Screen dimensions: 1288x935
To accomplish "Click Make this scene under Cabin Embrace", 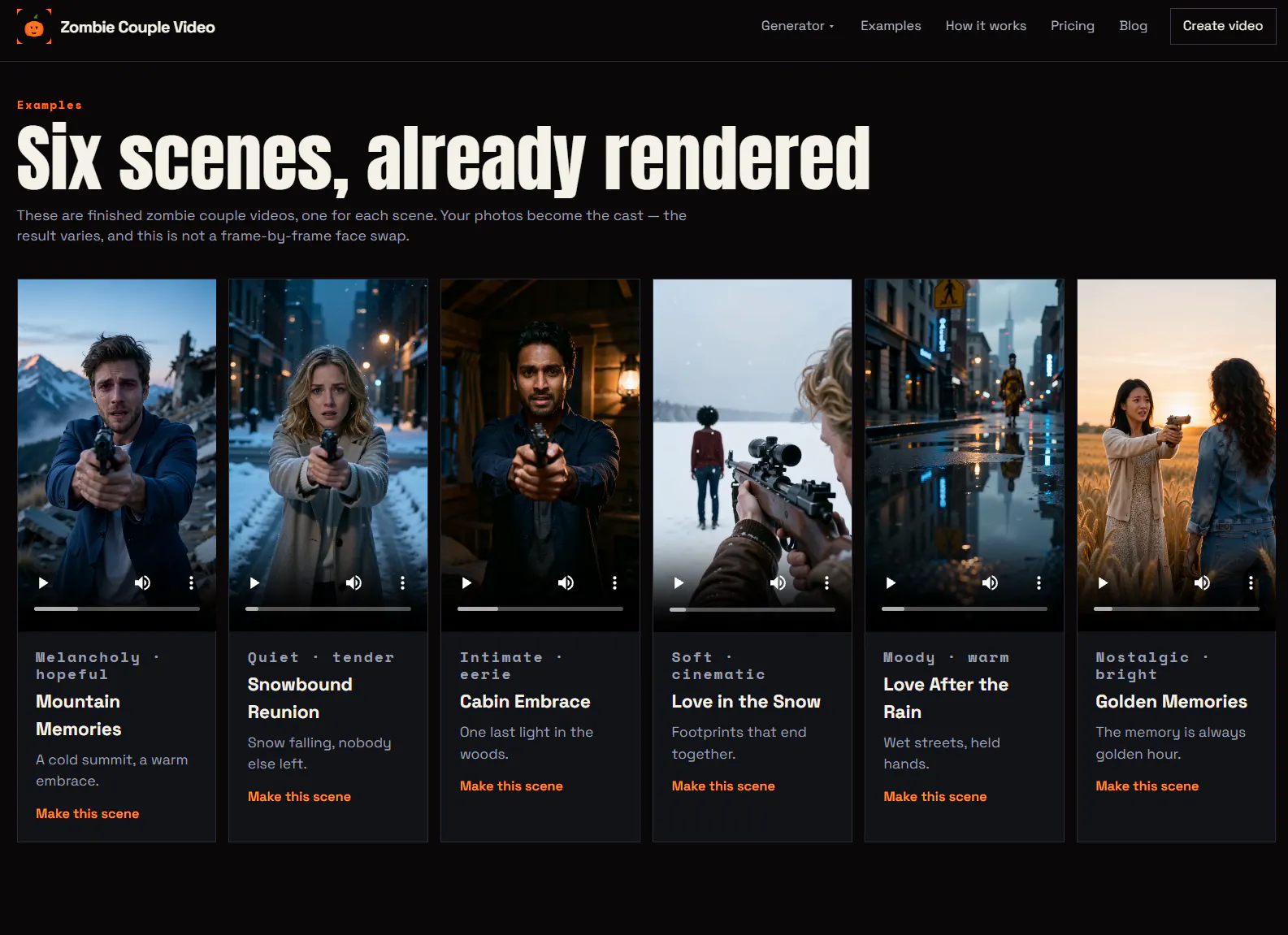I will [x=511, y=786].
